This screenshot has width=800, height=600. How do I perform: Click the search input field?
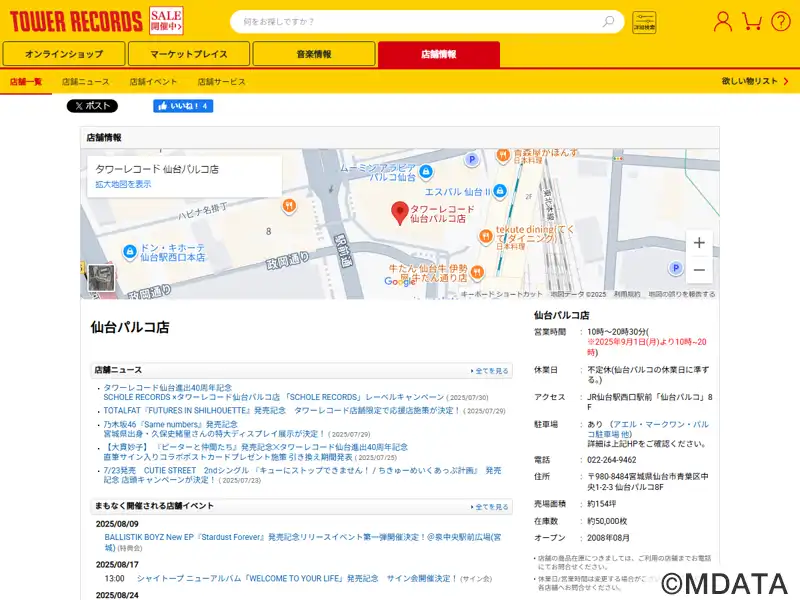click(x=418, y=22)
